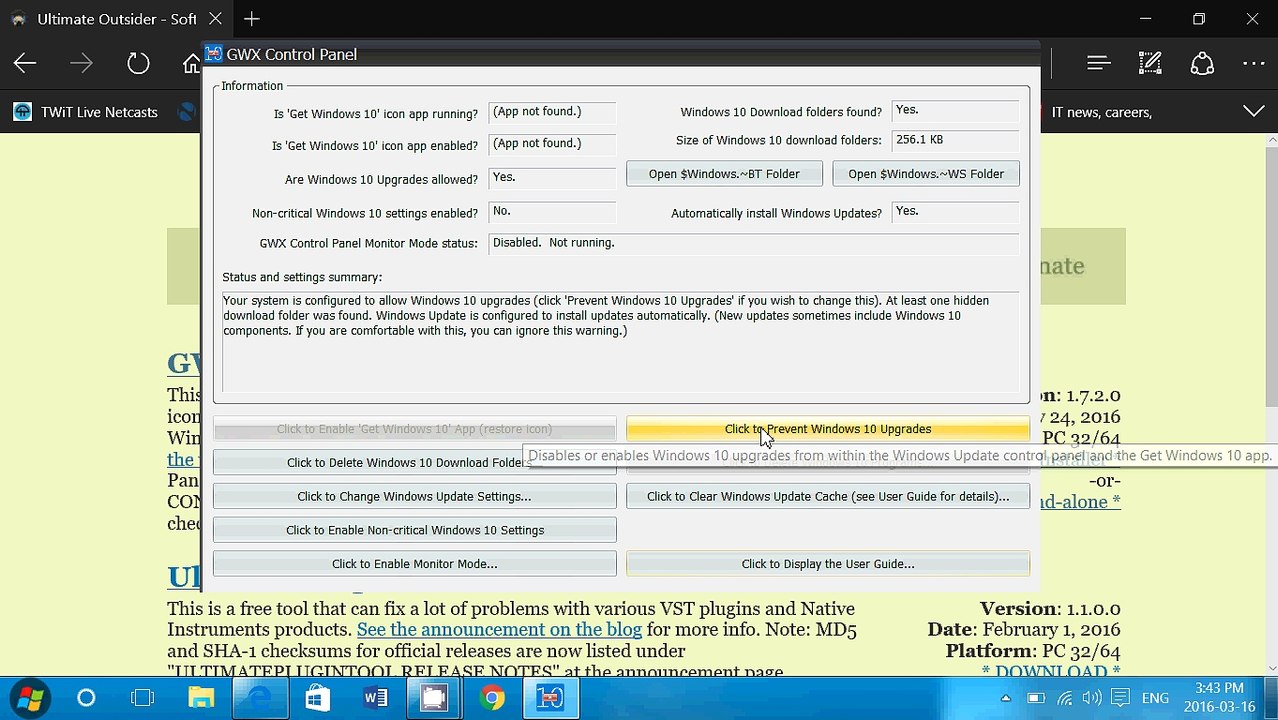Click the volume speaker tray icon
1278x720 pixels.
1092,698
